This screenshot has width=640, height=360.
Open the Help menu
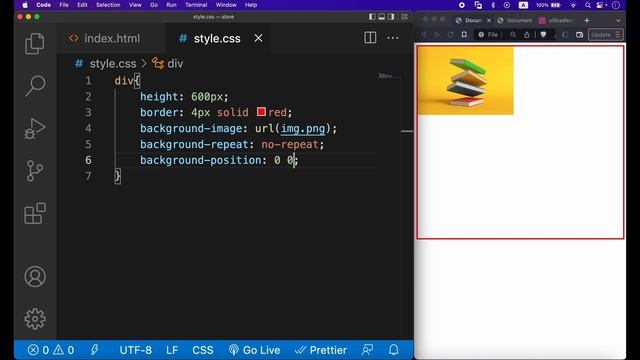251,5
